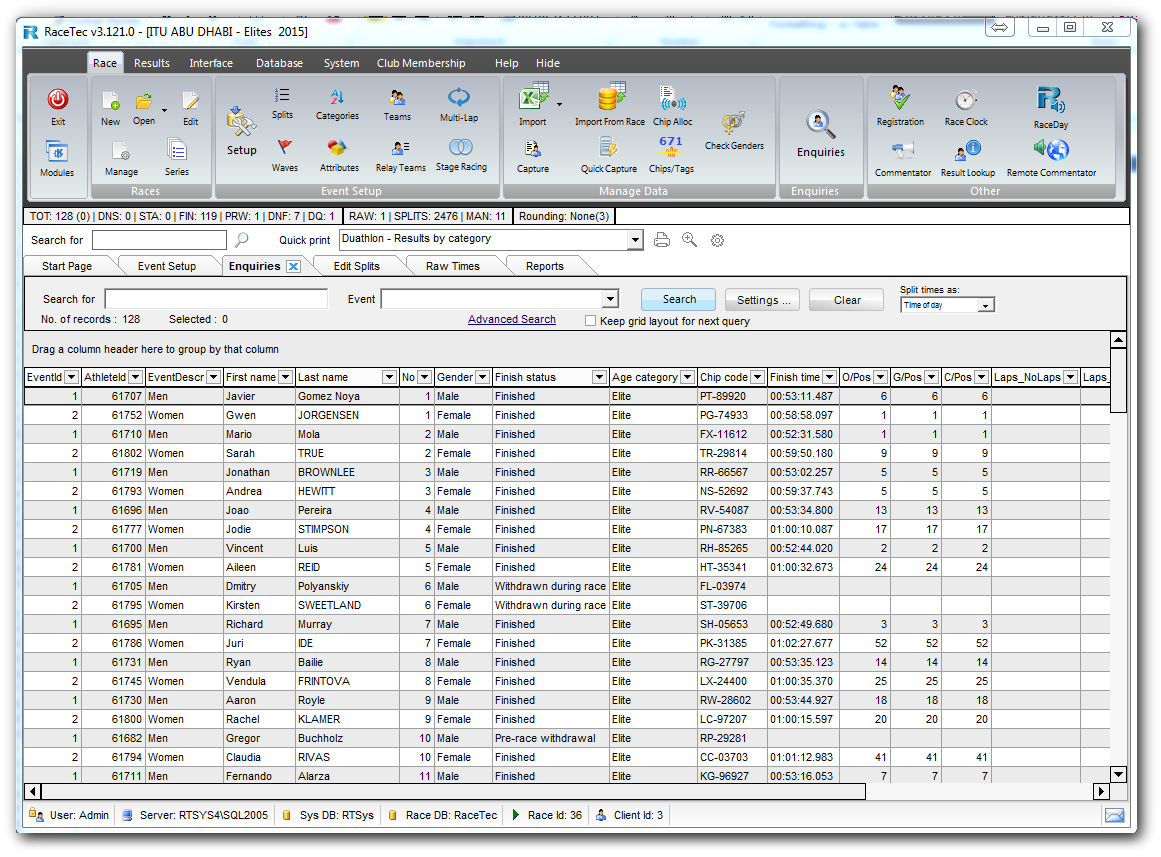The width and height of the screenshot is (1161, 857).
Task: Click the horizontal scrollbar of the grid
Action: click(453, 791)
